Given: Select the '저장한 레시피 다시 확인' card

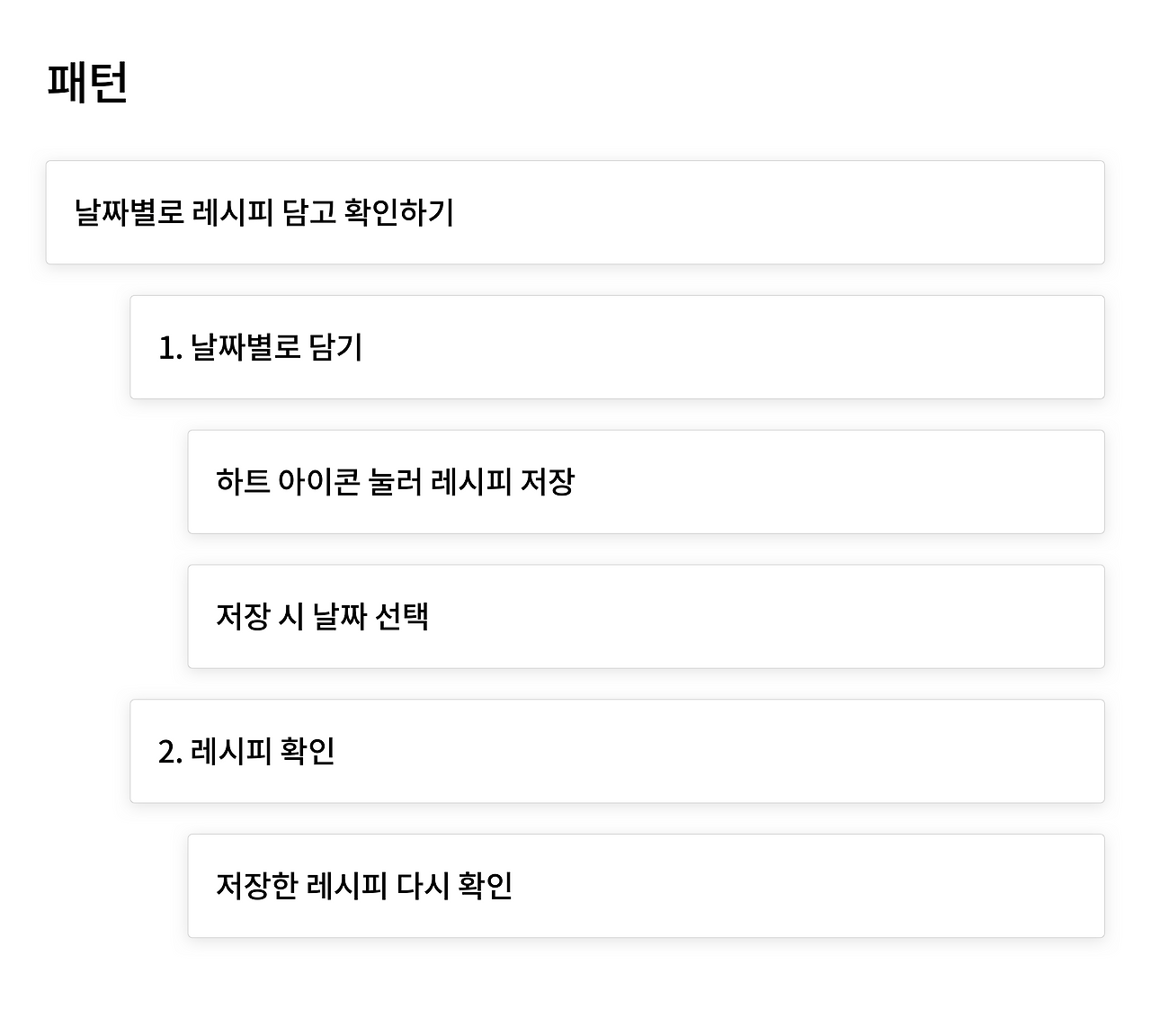Looking at the screenshot, I should (646, 886).
